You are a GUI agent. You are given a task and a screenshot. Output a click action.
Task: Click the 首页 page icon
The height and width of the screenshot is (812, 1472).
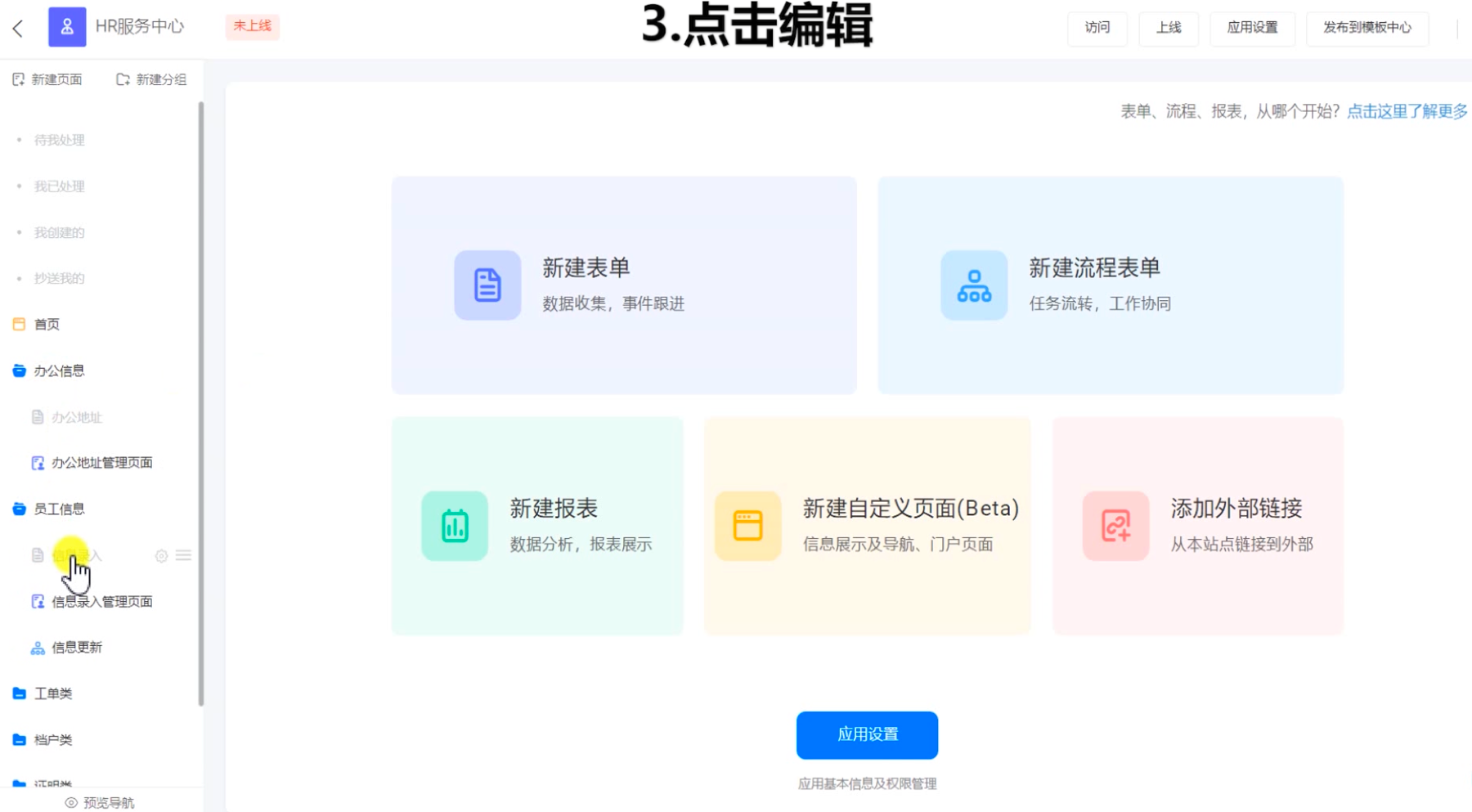(19, 325)
